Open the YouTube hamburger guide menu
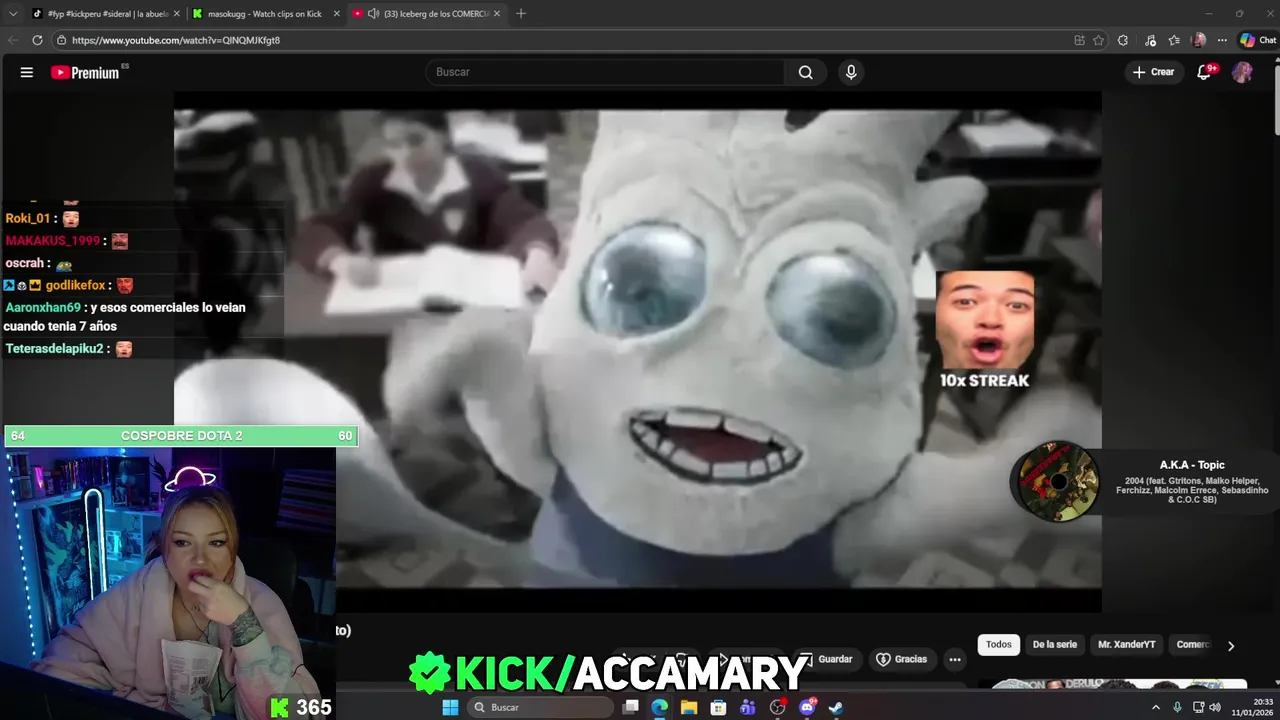1280x720 pixels. pos(27,72)
